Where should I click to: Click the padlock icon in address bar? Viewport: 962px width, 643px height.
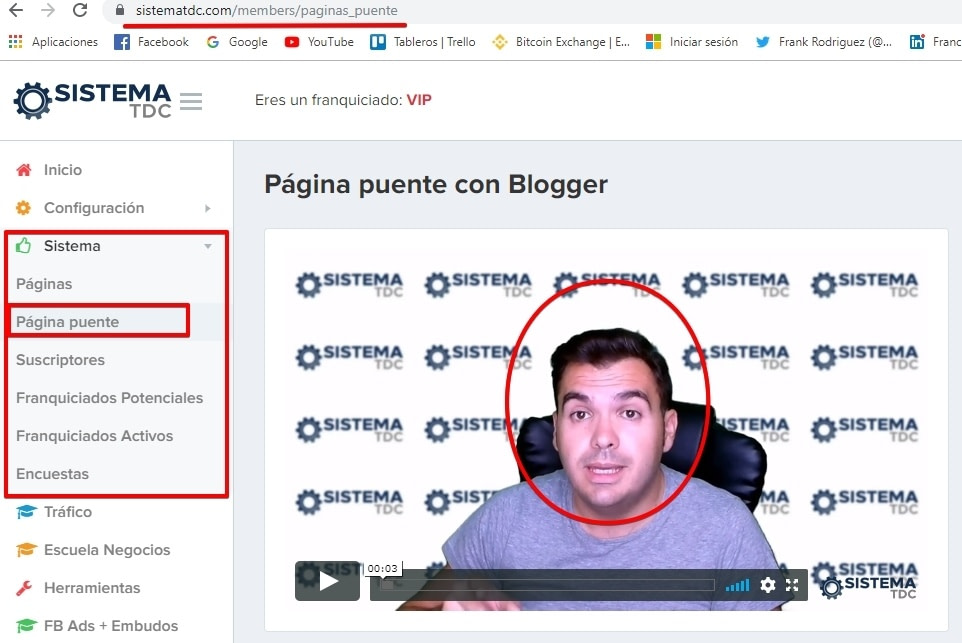[x=120, y=10]
